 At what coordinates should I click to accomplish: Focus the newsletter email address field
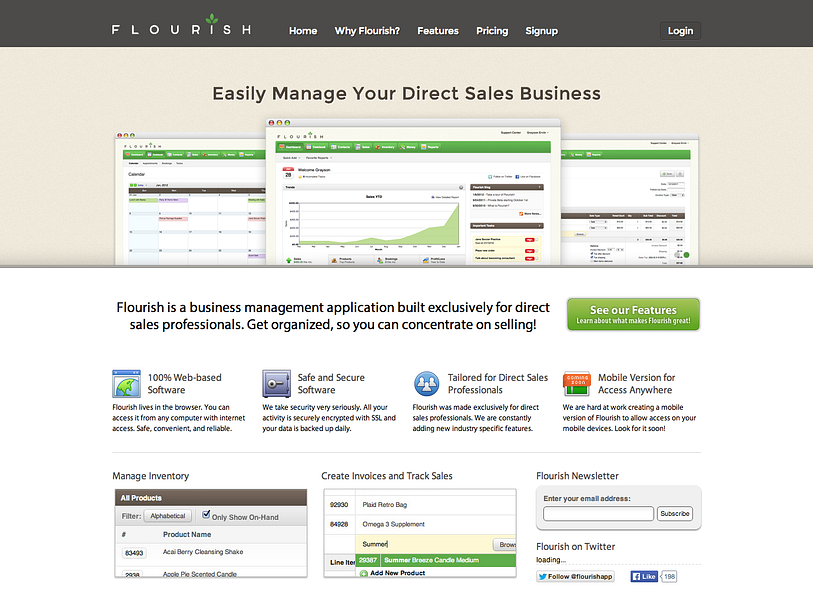pyautogui.click(x=598, y=513)
